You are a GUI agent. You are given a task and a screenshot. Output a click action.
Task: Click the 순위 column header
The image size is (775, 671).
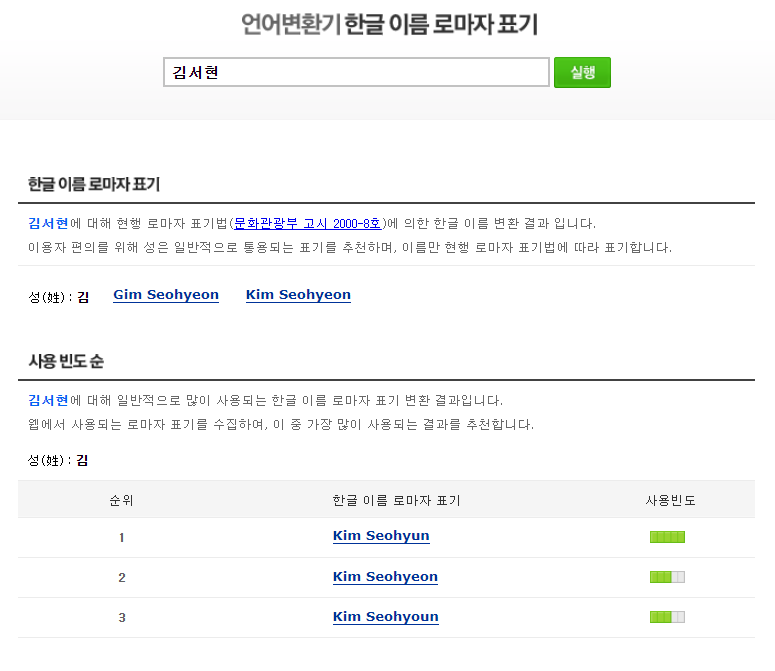coord(121,501)
